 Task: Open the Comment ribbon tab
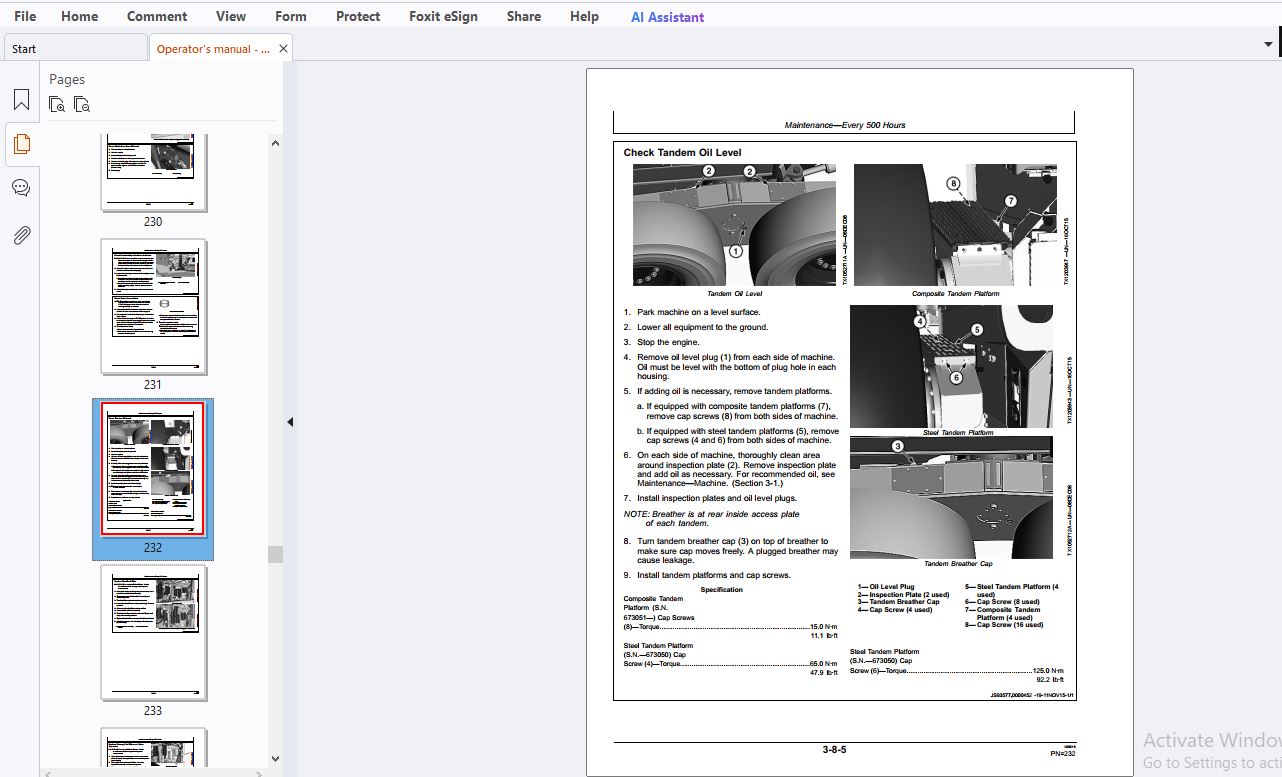point(157,16)
